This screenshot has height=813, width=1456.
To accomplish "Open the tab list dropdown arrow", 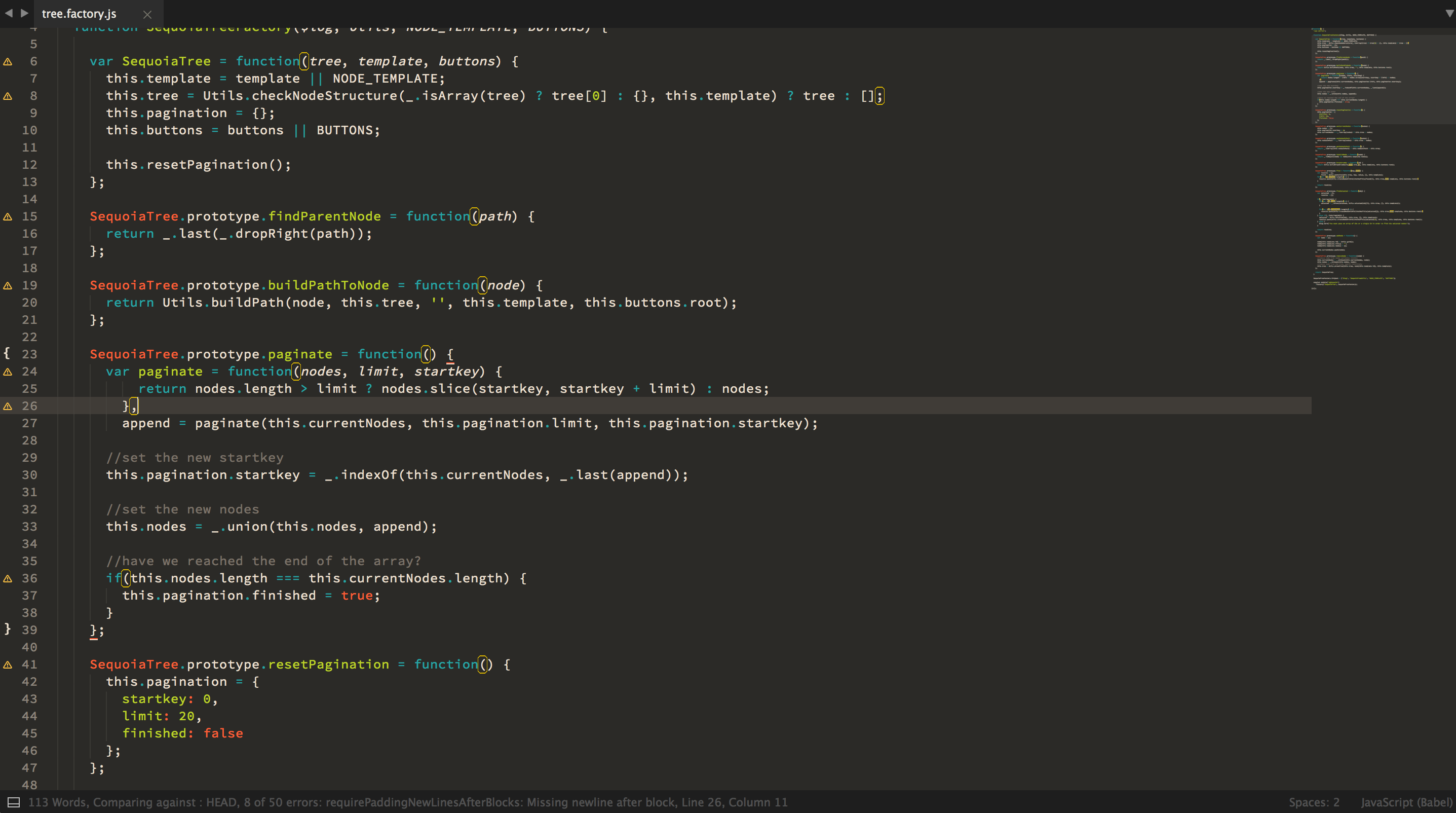I will pos(1449,13).
